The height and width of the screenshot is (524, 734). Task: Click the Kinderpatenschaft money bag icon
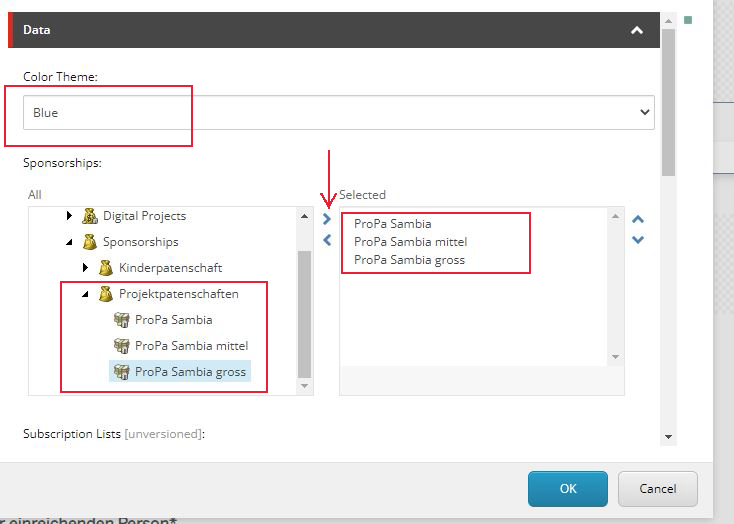(x=106, y=268)
